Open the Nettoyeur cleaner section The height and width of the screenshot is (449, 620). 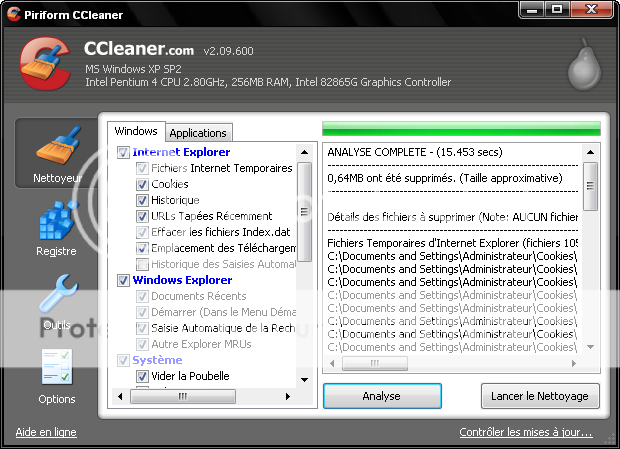point(57,155)
